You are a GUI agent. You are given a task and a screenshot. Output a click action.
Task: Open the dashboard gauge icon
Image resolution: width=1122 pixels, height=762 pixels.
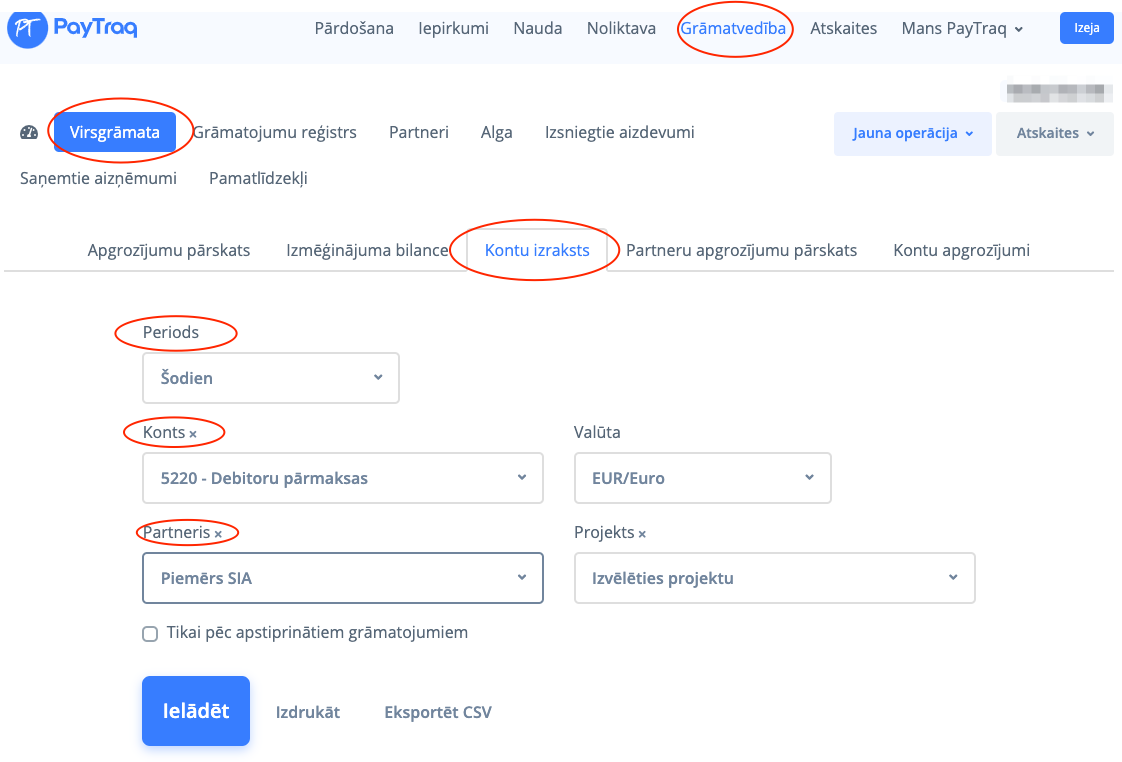point(29,133)
